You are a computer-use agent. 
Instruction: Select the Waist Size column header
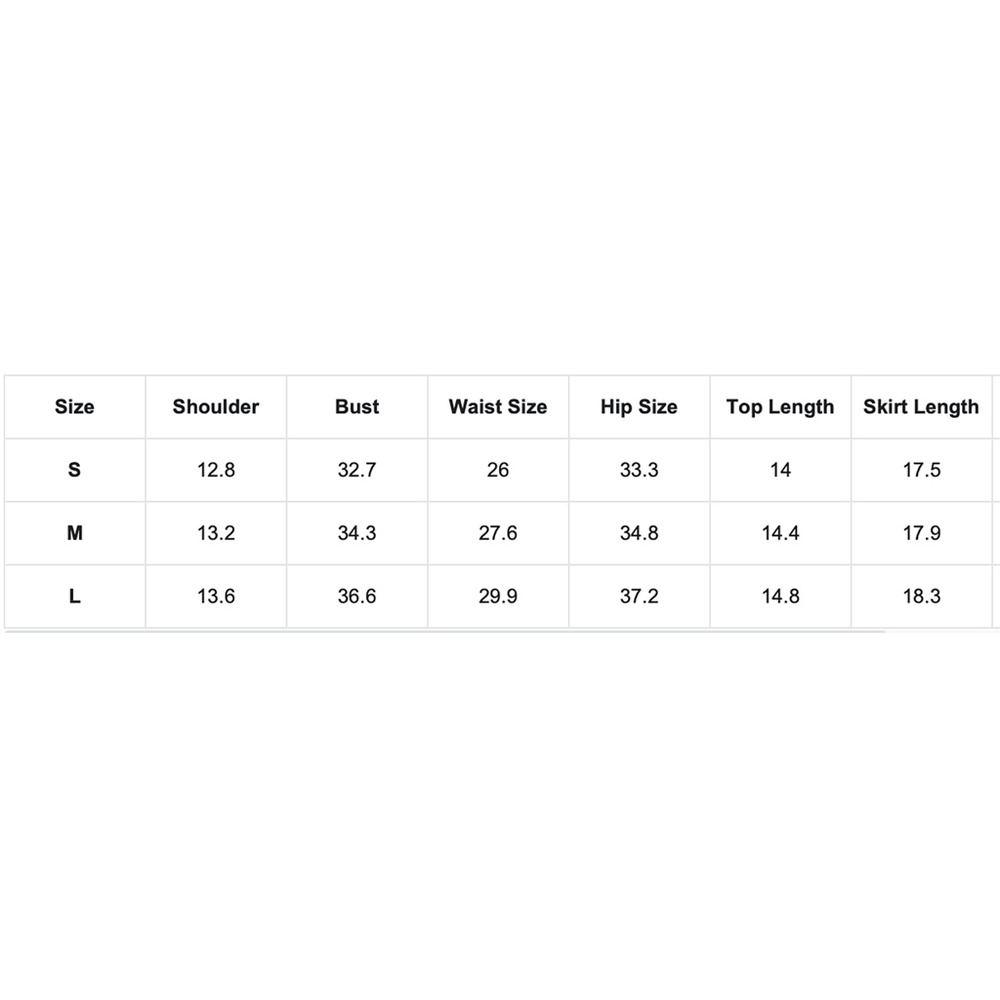coord(498,407)
